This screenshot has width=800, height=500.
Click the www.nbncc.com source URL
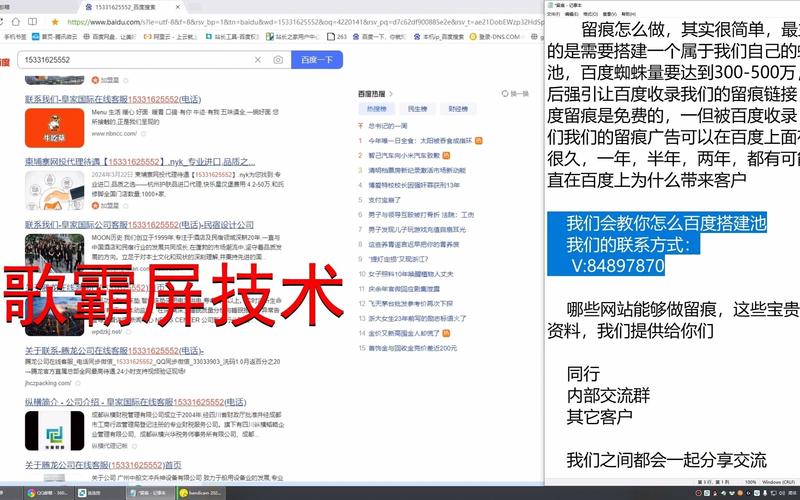[114, 134]
